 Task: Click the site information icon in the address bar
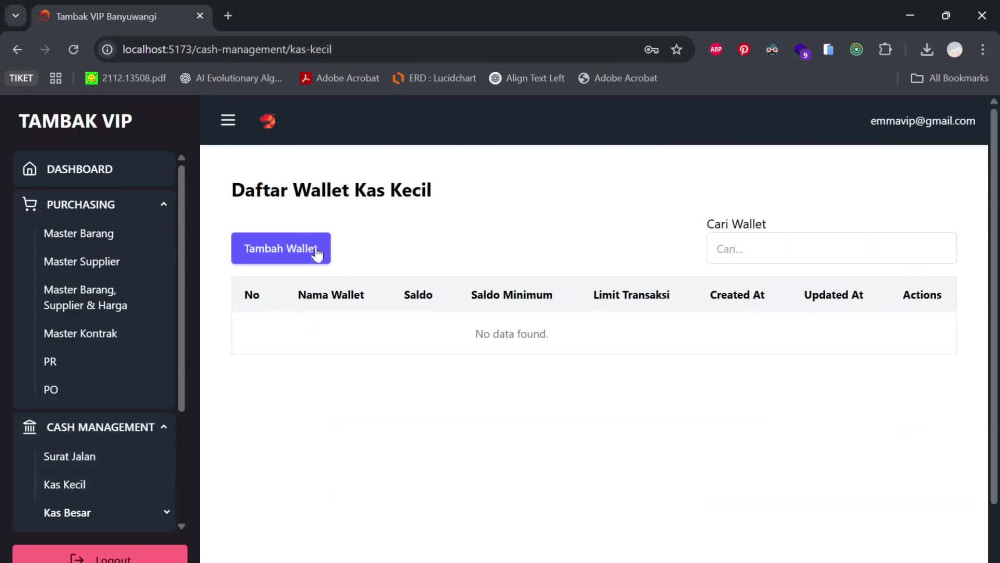107,49
